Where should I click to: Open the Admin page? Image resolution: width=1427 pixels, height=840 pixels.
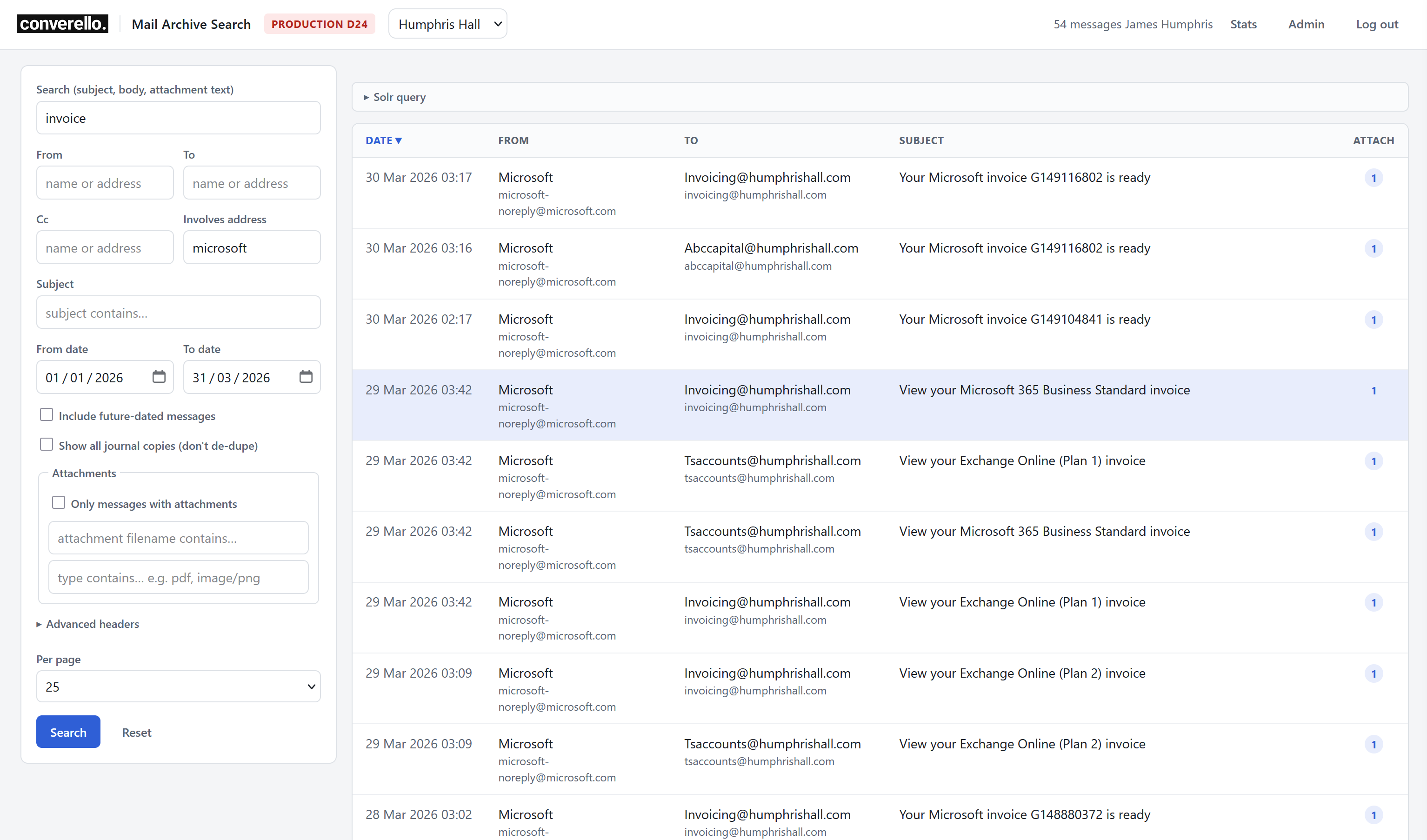tap(1306, 24)
